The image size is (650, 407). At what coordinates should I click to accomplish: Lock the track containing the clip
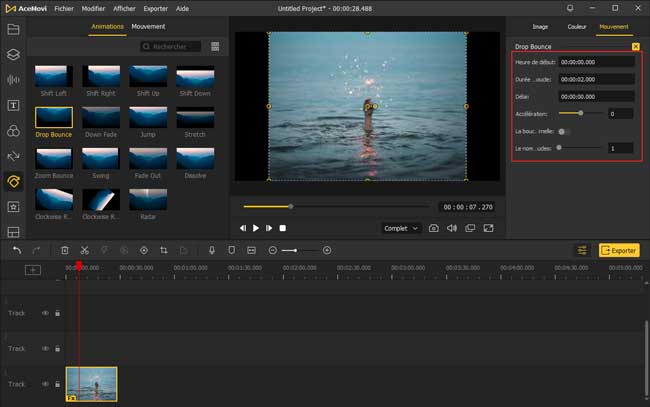point(58,384)
